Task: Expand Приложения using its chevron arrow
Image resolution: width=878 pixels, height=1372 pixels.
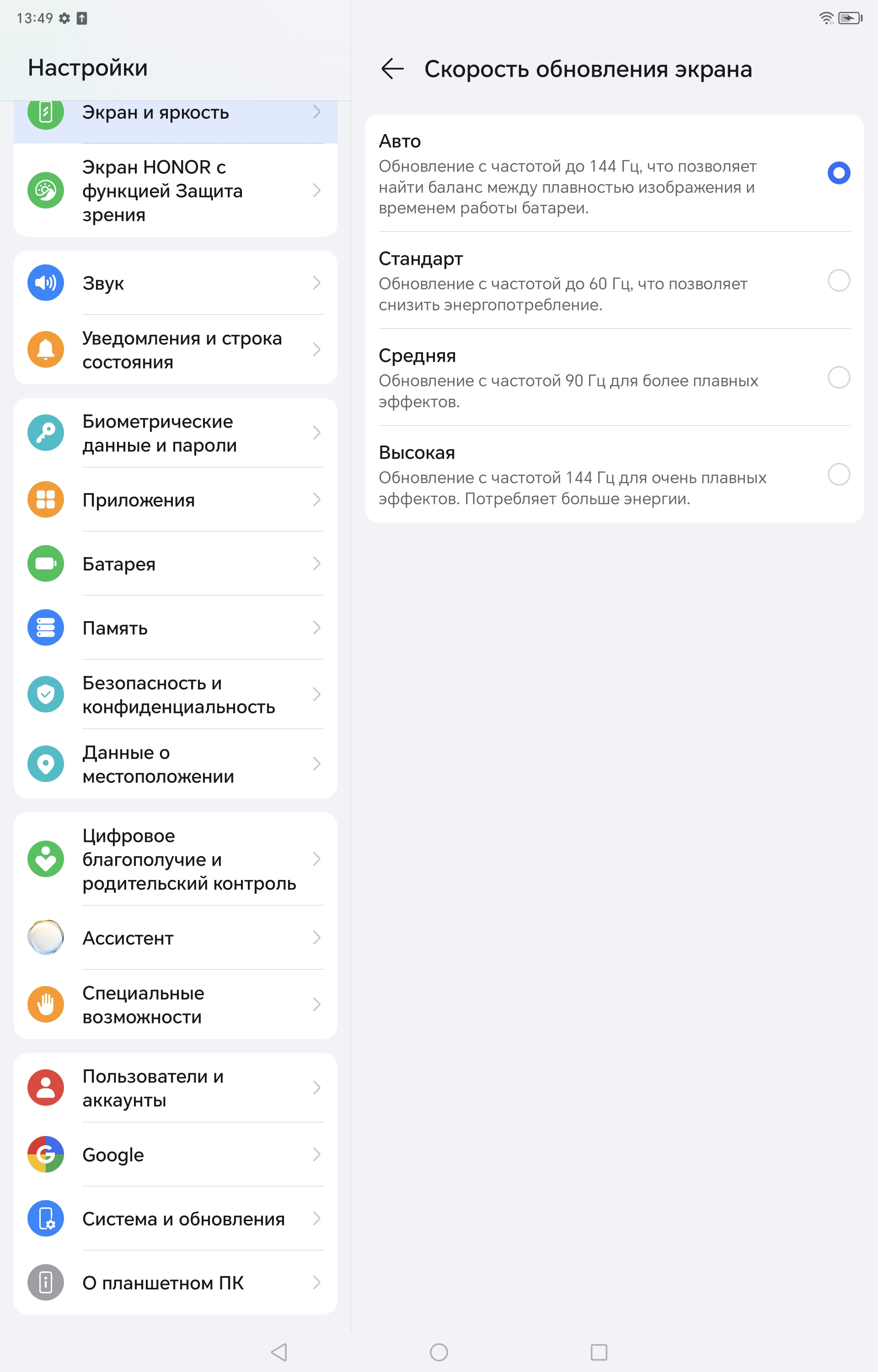Action: tap(317, 500)
